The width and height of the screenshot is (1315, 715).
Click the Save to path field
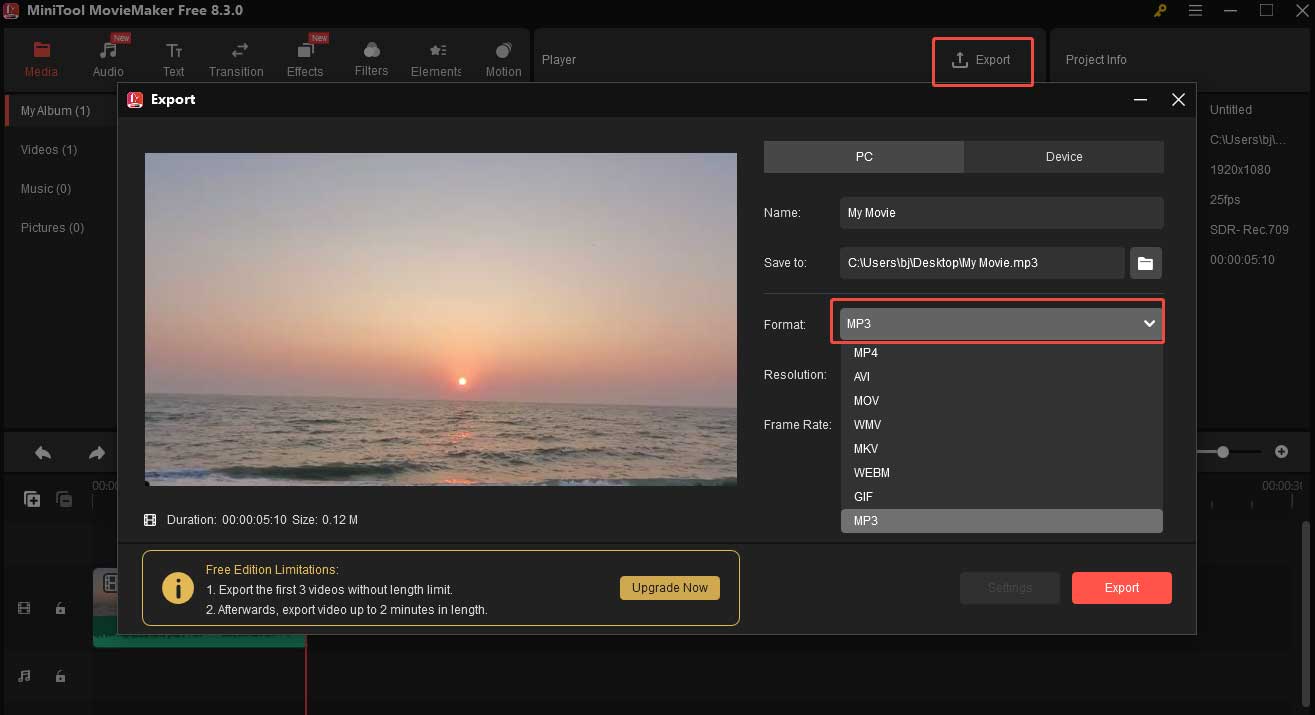[x=982, y=263]
